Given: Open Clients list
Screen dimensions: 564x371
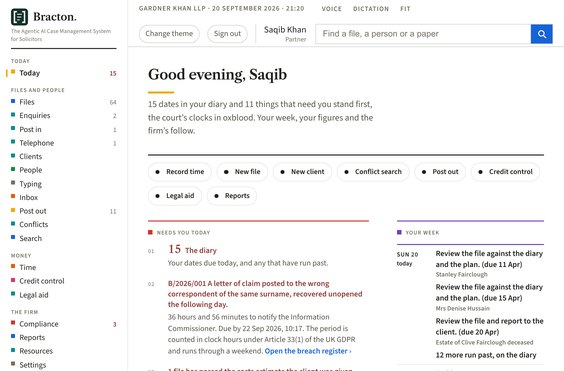Looking at the screenshot, I should point(31,157).
